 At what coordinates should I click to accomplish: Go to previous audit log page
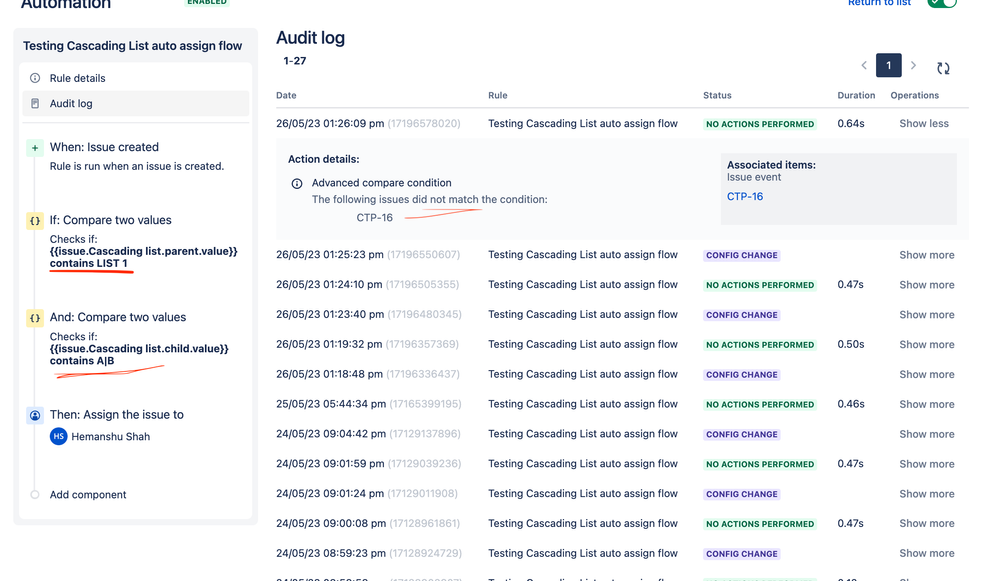pyautogui.click(x=864, y=65)
